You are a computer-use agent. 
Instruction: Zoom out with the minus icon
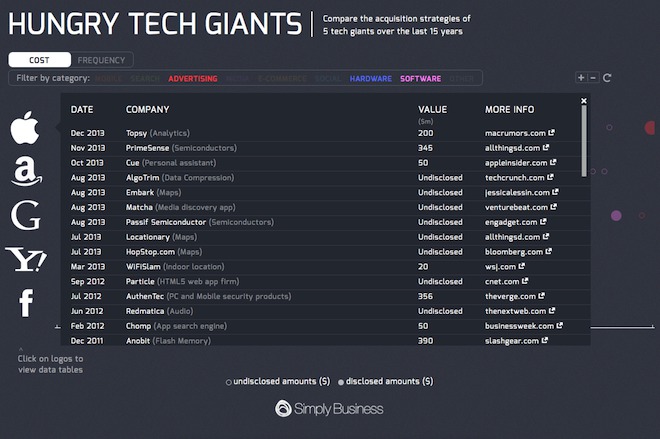pyautogui.click(x=593, y=78)
